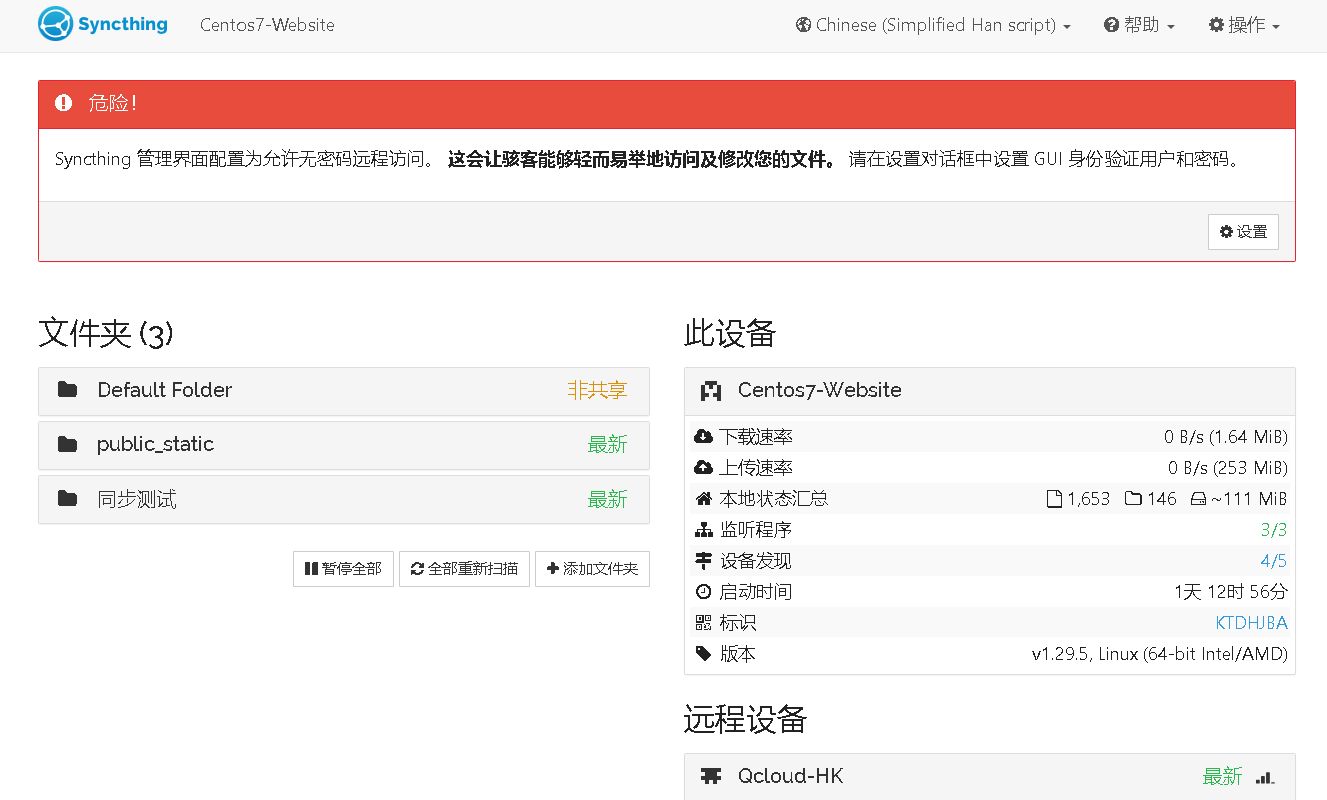
Task: Click the 4/5 discovery link
Action: [1274, 561]
